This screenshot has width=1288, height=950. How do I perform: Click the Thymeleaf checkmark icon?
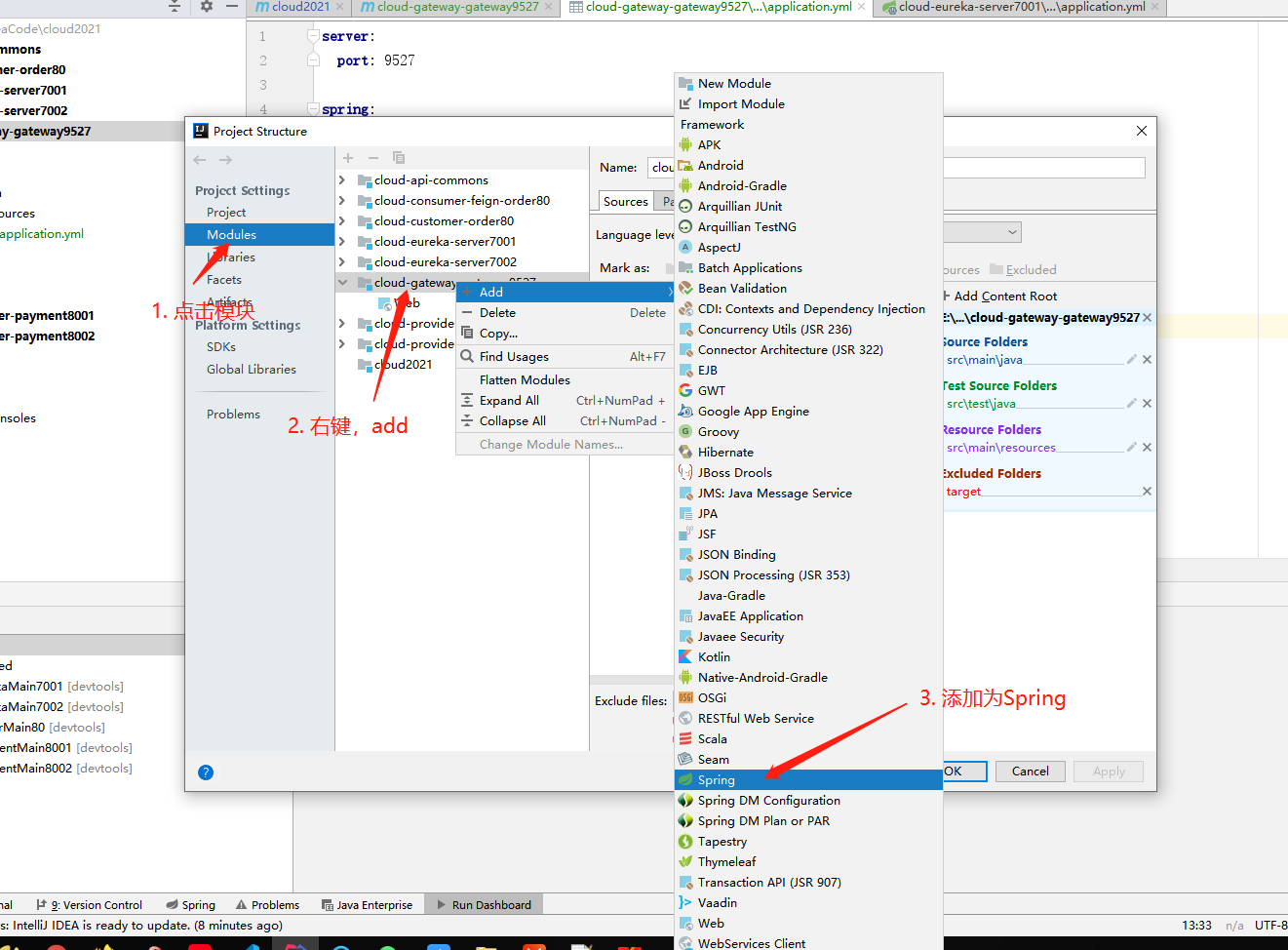coord(685,862)
